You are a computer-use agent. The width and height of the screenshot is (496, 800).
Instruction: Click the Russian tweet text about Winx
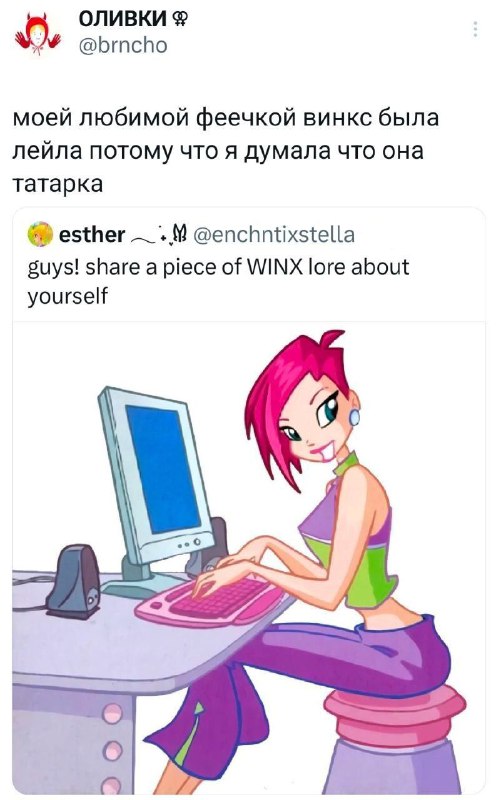tap(225, 151)
